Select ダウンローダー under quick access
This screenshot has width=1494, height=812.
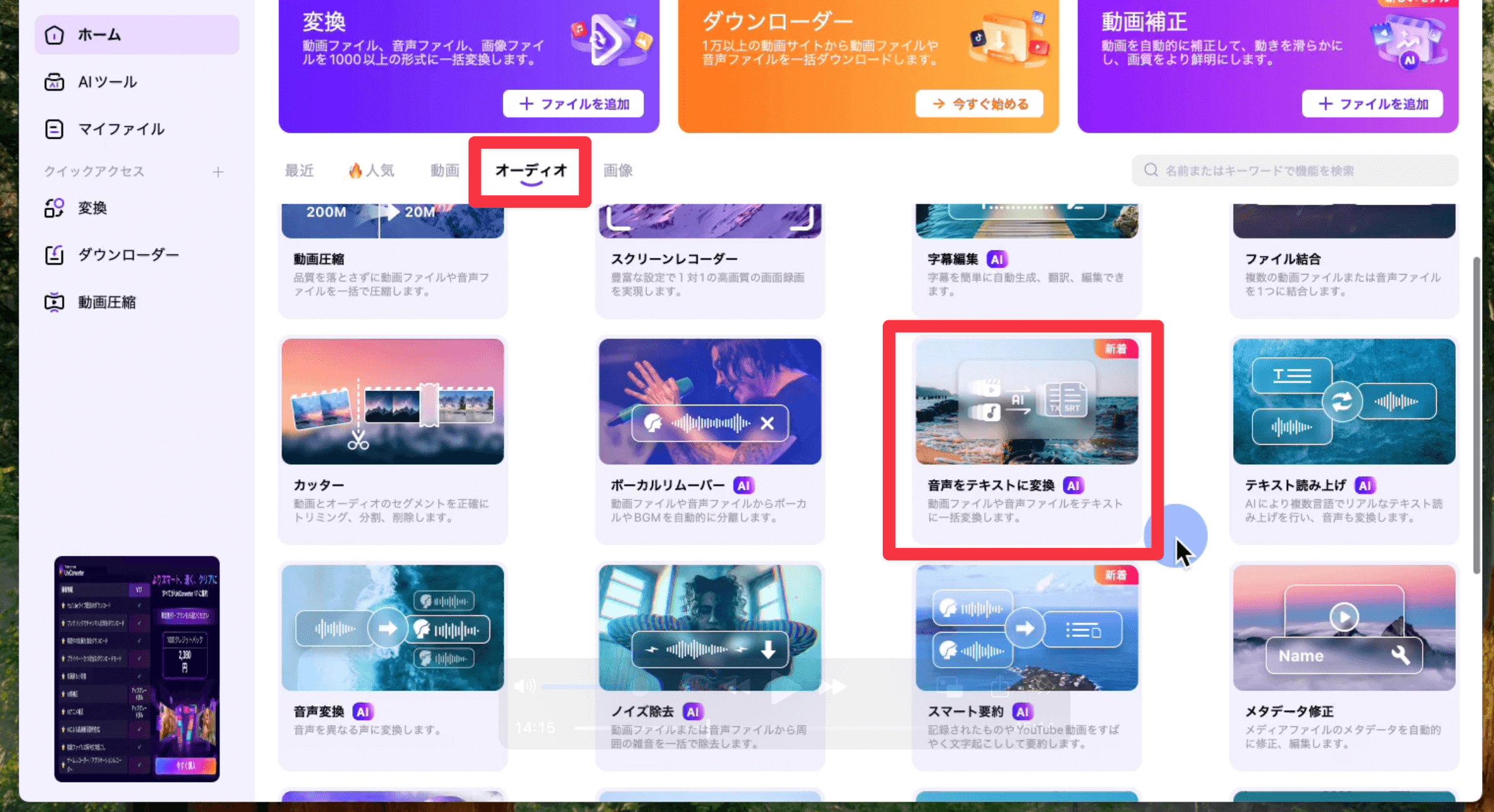point(128,255)
